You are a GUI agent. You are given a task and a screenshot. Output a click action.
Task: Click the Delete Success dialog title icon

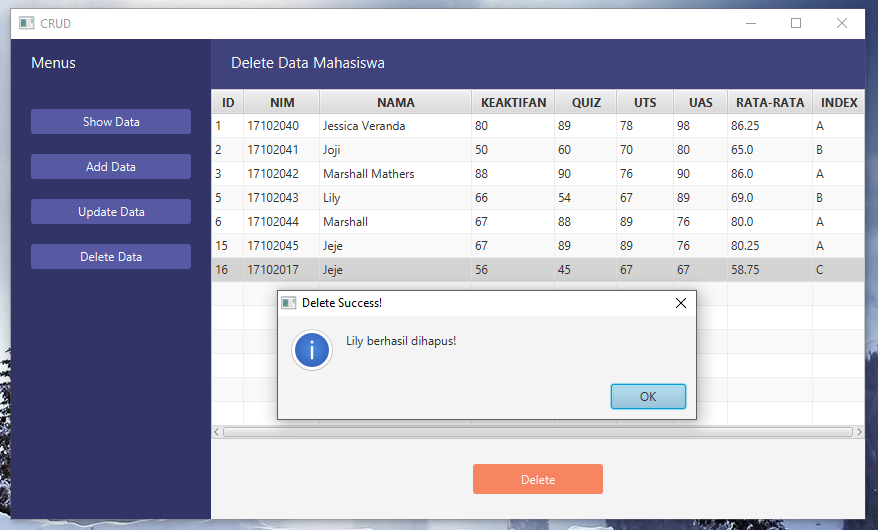click(x=288, y=303)
